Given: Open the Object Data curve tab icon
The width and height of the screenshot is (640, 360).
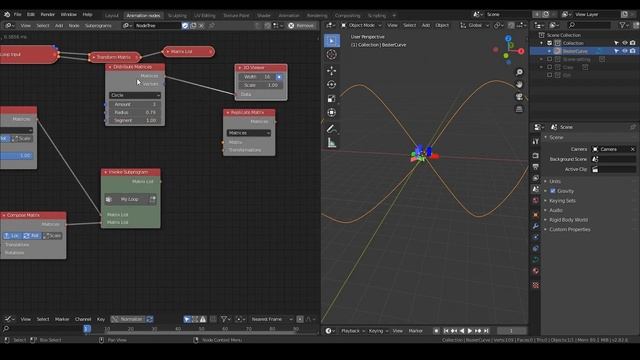Looking at the screenshot, I should pyautogui.click(x=536, y=260).
